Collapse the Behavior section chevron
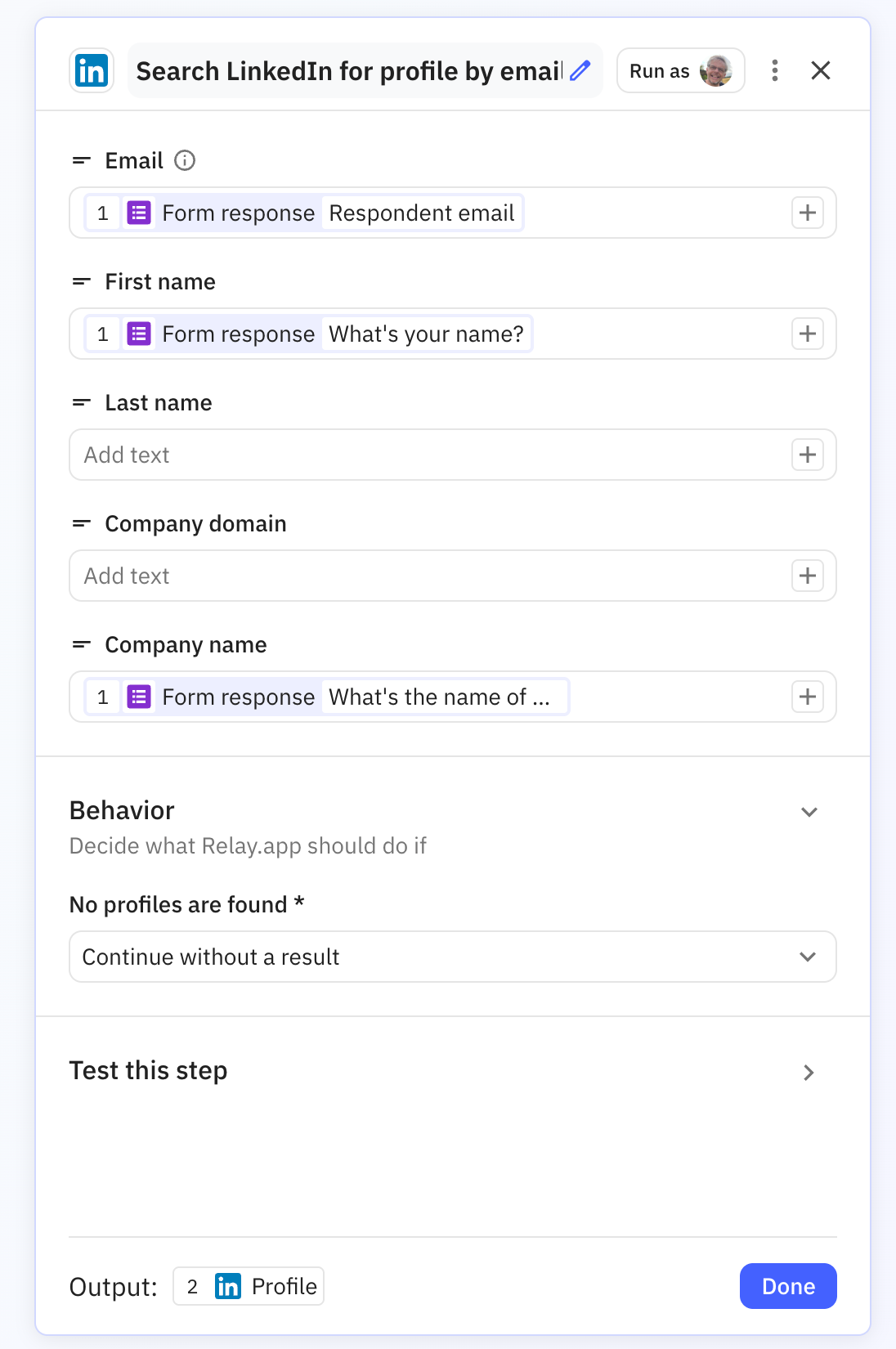Viewport: 896px width, 1349px height. tap(809, 812)
